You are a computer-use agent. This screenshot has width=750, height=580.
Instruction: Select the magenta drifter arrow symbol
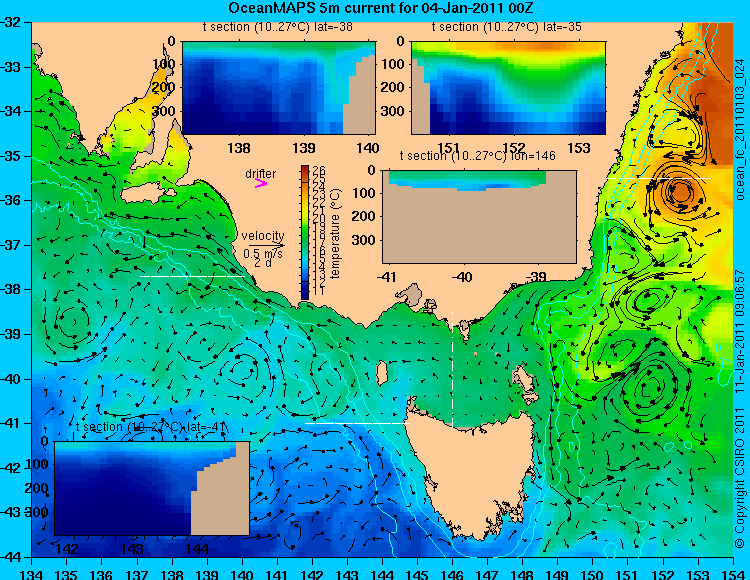[261, 184]
